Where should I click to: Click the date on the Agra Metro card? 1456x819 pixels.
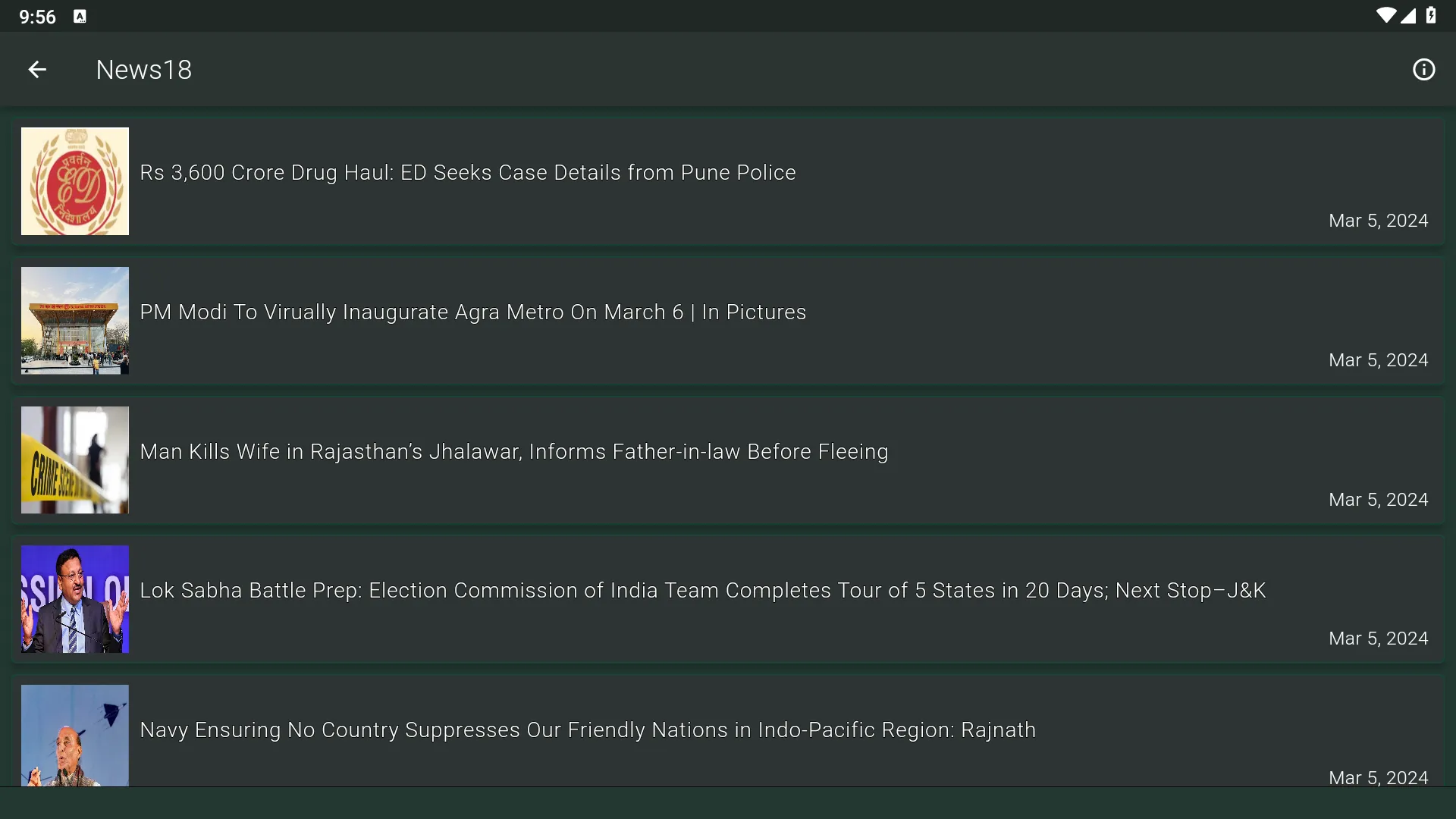tap(1379, 360)
